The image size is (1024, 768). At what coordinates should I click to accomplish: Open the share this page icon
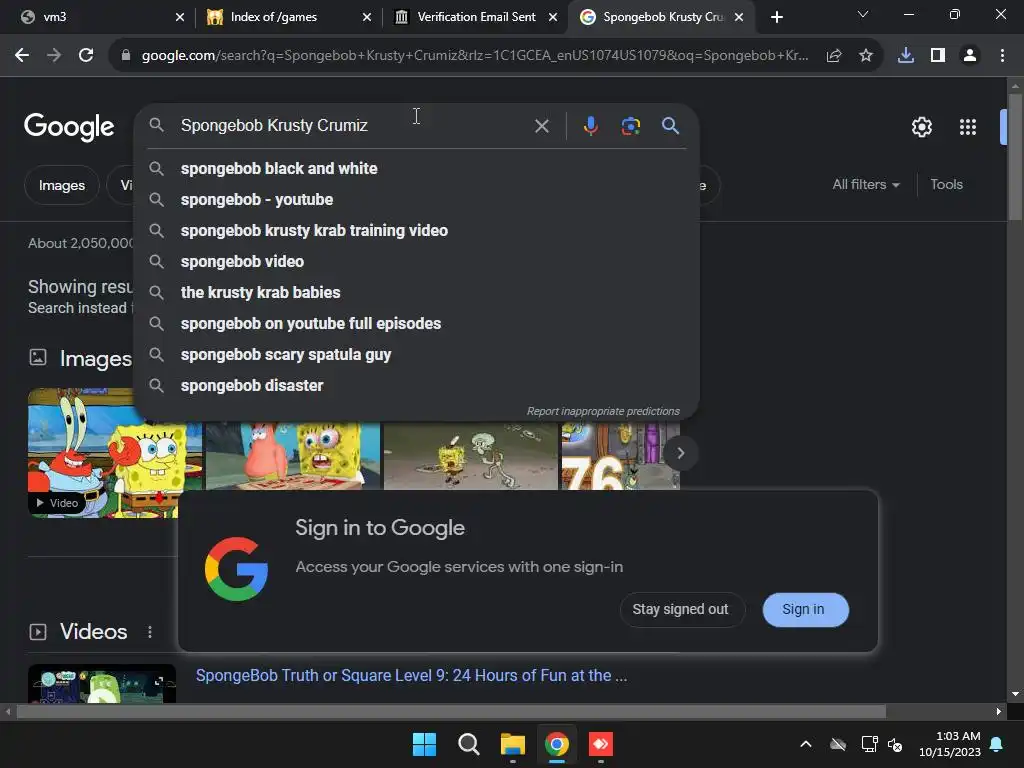coord(834,56)
